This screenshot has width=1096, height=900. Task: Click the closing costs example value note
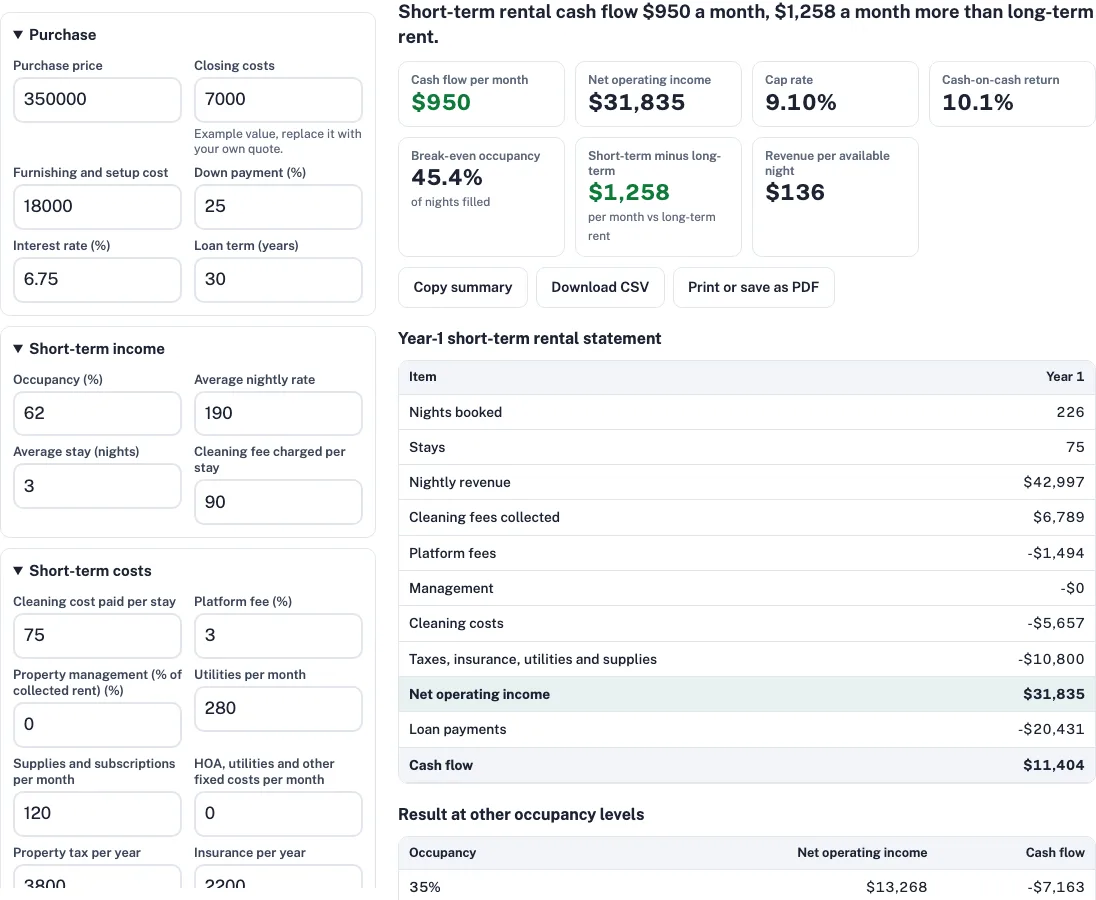[x=277, y=141]
